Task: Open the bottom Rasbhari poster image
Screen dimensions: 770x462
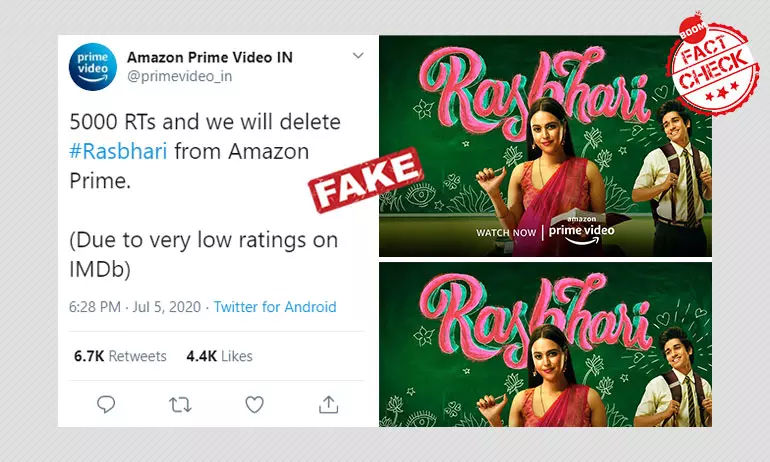Action: coord(545,344)
